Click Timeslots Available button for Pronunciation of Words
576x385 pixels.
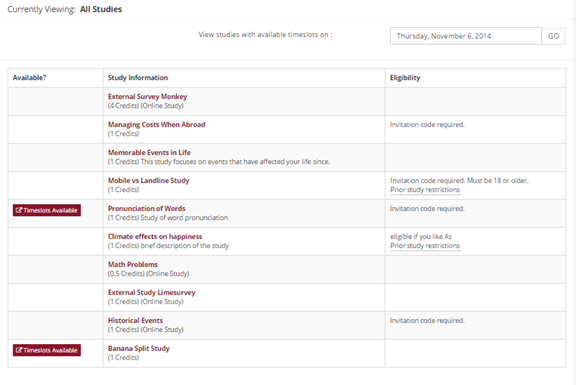pyautogui.click(x=47, y=210)
